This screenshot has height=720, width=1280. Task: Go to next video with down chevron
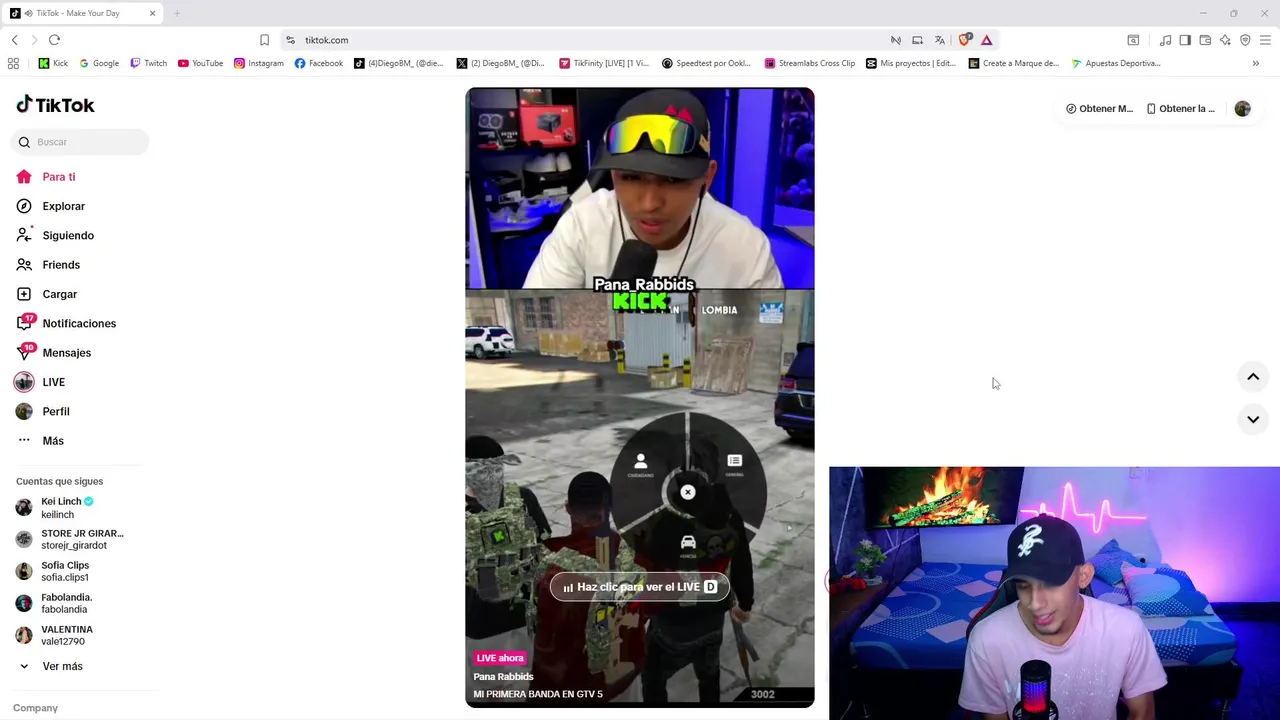[x=1253, y=419]
